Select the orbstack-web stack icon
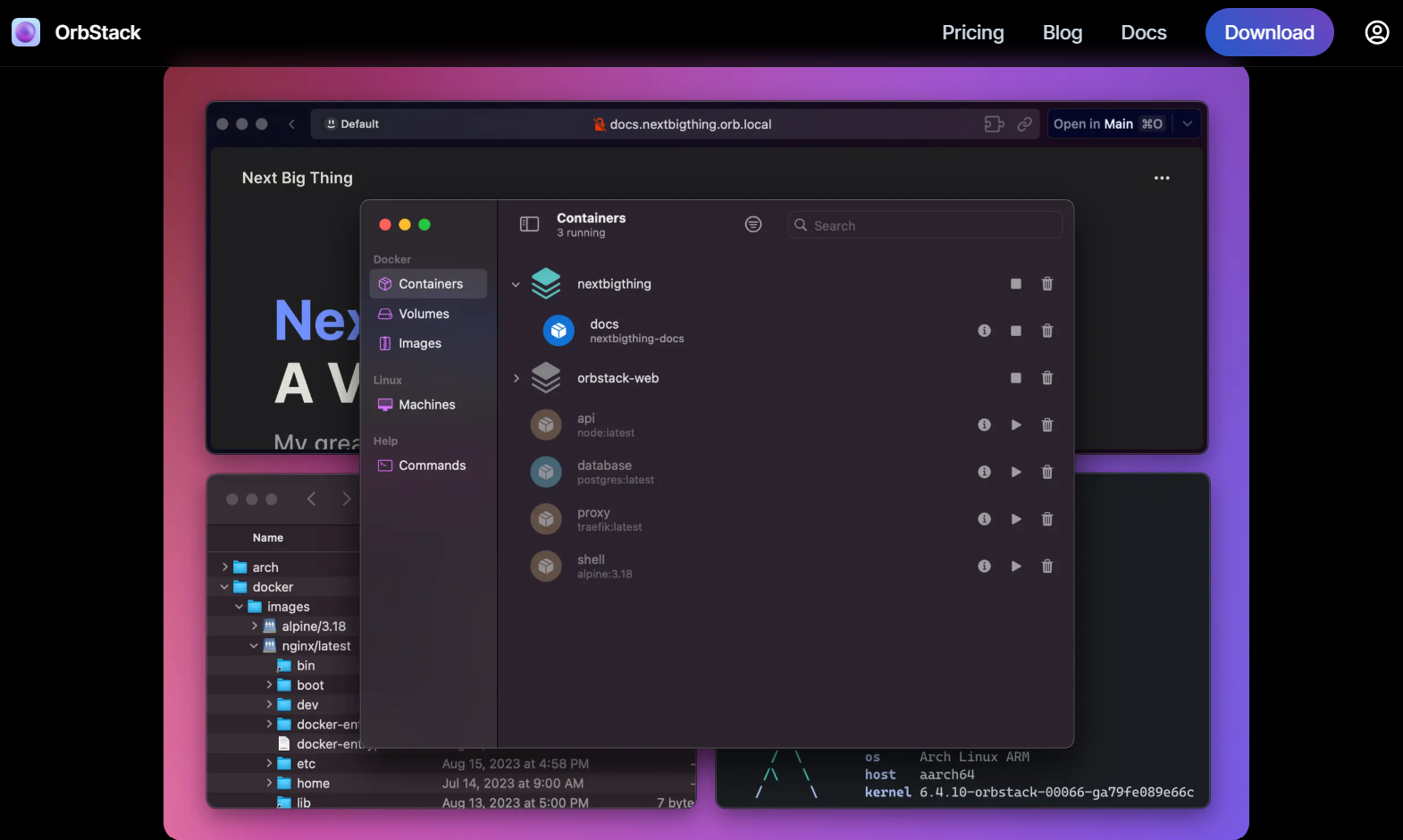1403x840 pixels. click(x=546, y=378)
